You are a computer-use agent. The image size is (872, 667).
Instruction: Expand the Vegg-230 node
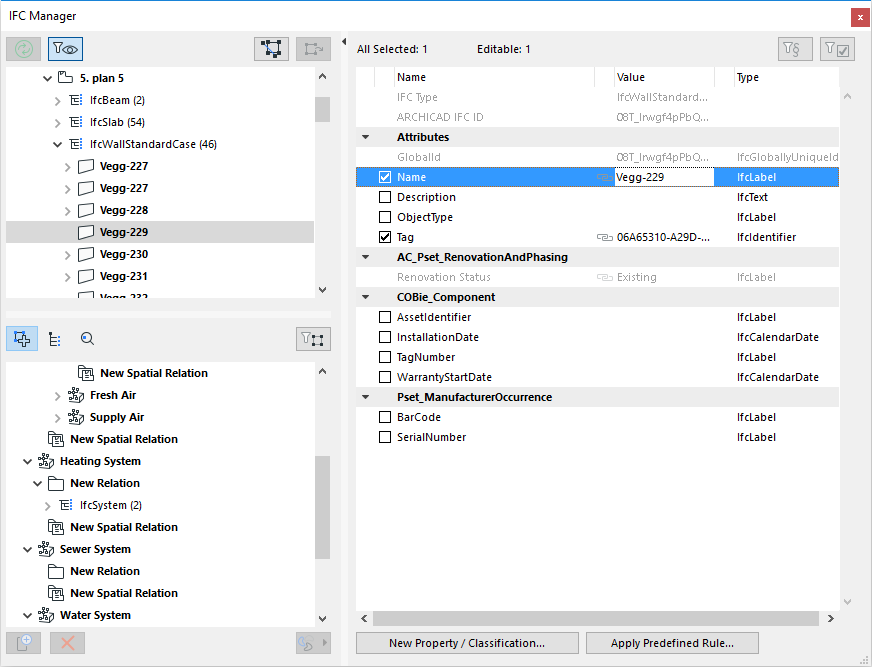click(67, 255)
